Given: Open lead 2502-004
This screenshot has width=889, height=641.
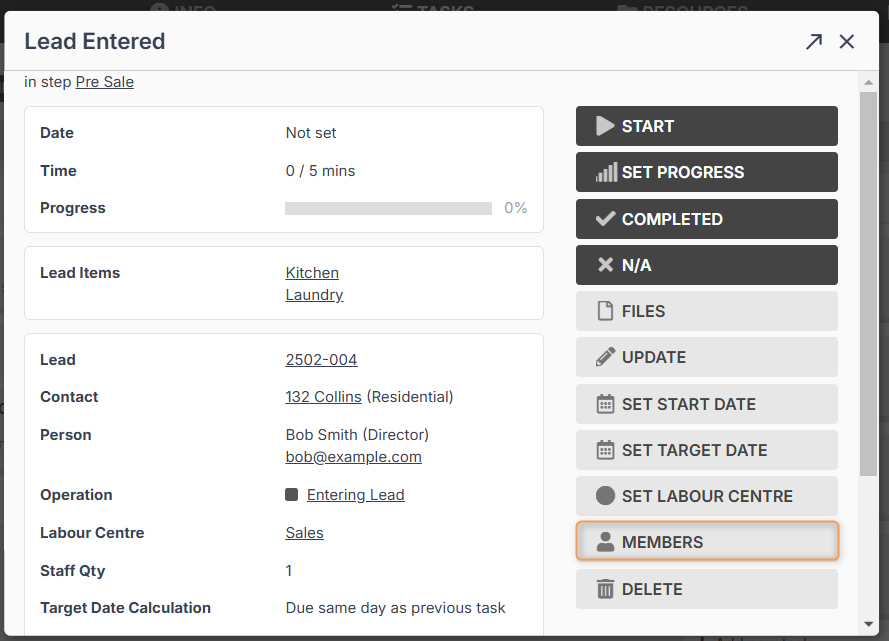Looking at the screenshot, I should click(x=321, y=360).
